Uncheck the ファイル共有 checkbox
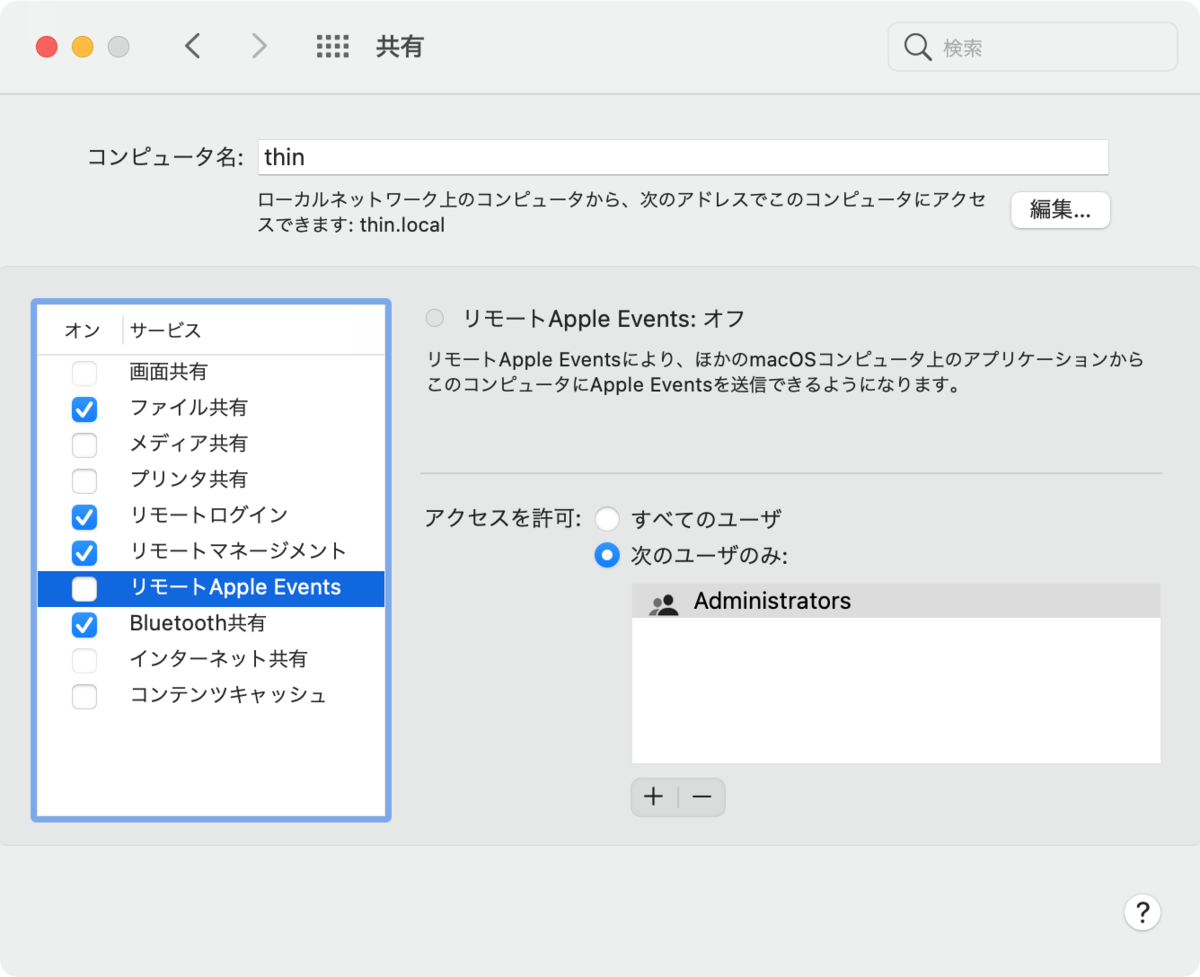 pyautogui.click(x=85, y=409)
